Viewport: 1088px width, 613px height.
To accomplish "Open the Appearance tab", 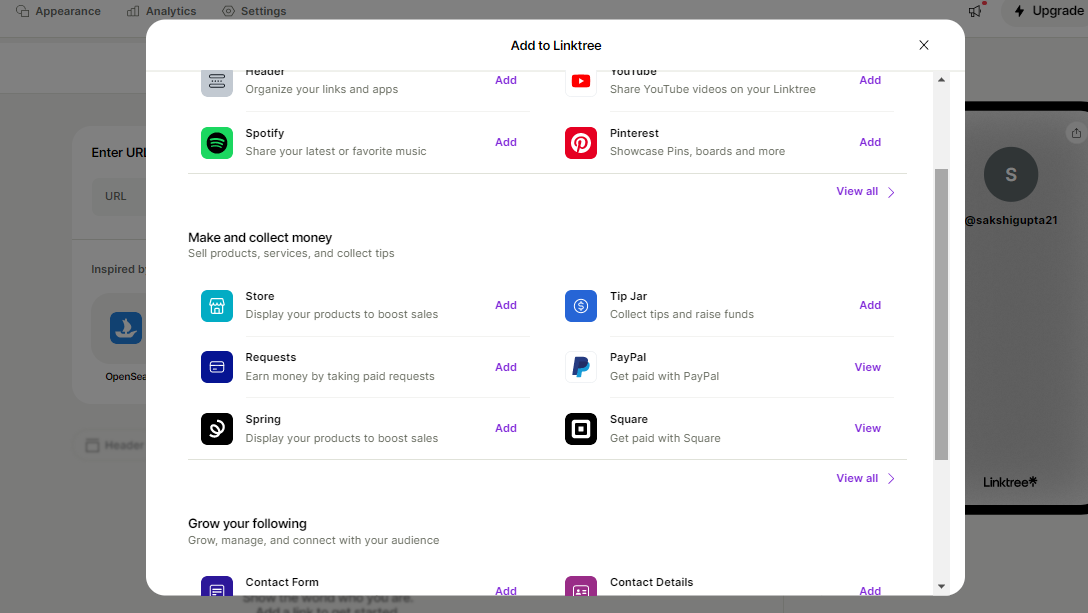I will (59, 11).
